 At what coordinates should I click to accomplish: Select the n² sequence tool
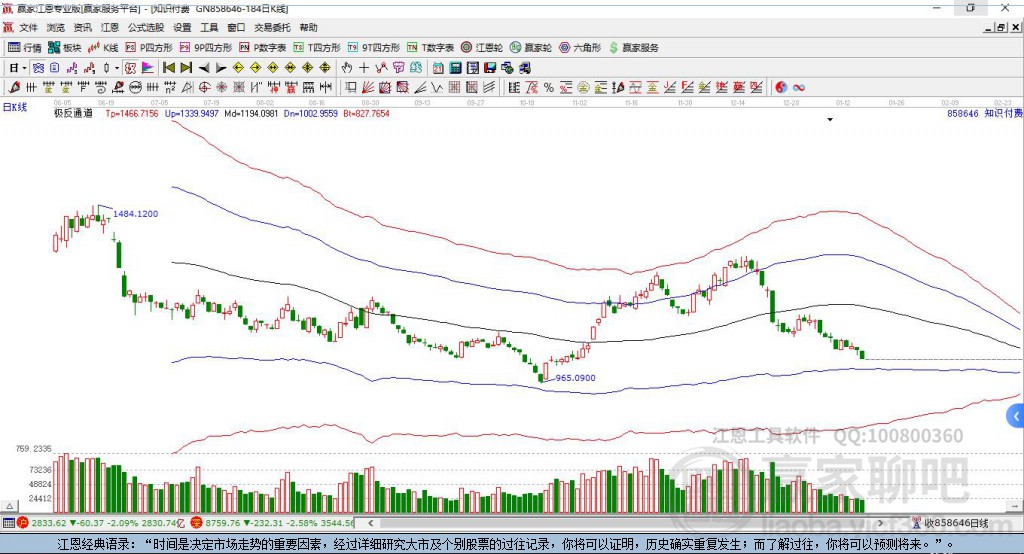tap(170, 88)
